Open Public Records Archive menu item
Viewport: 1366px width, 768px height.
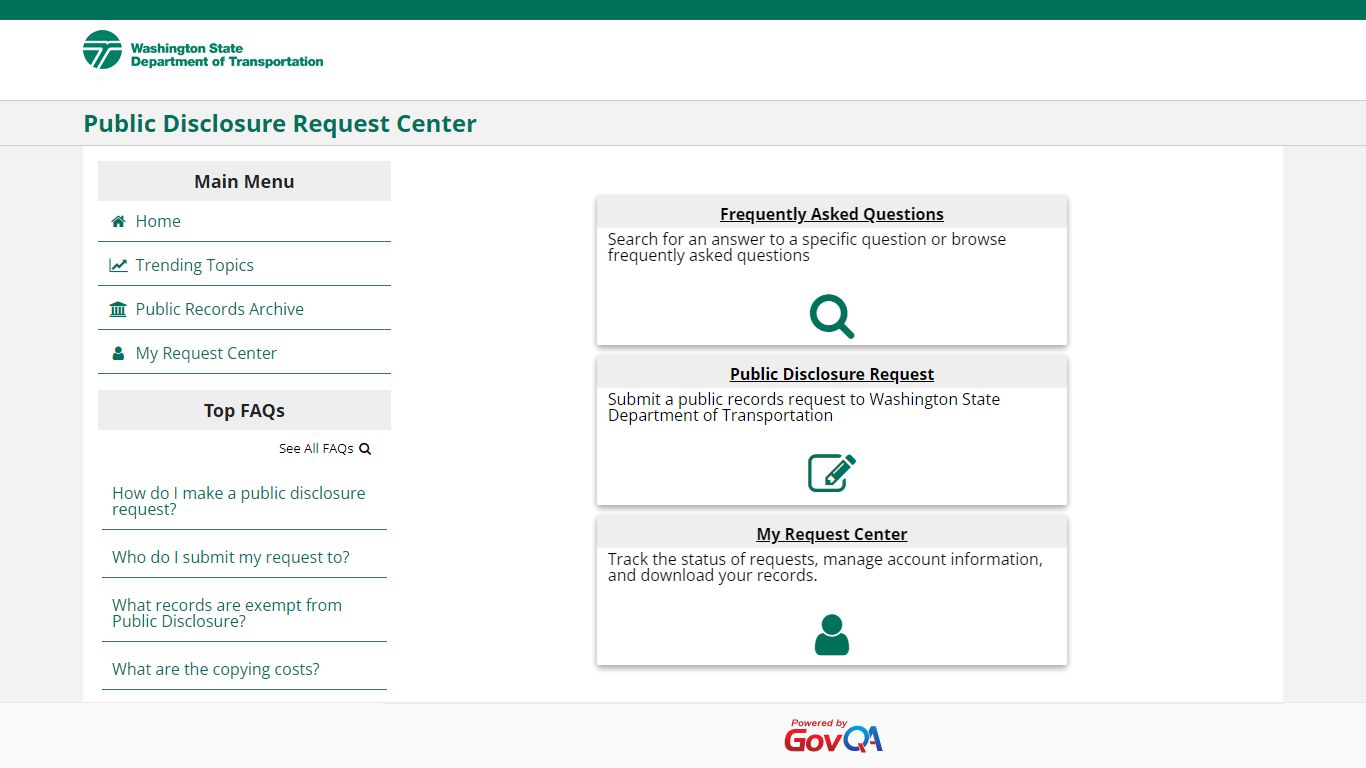coord(244,309)
